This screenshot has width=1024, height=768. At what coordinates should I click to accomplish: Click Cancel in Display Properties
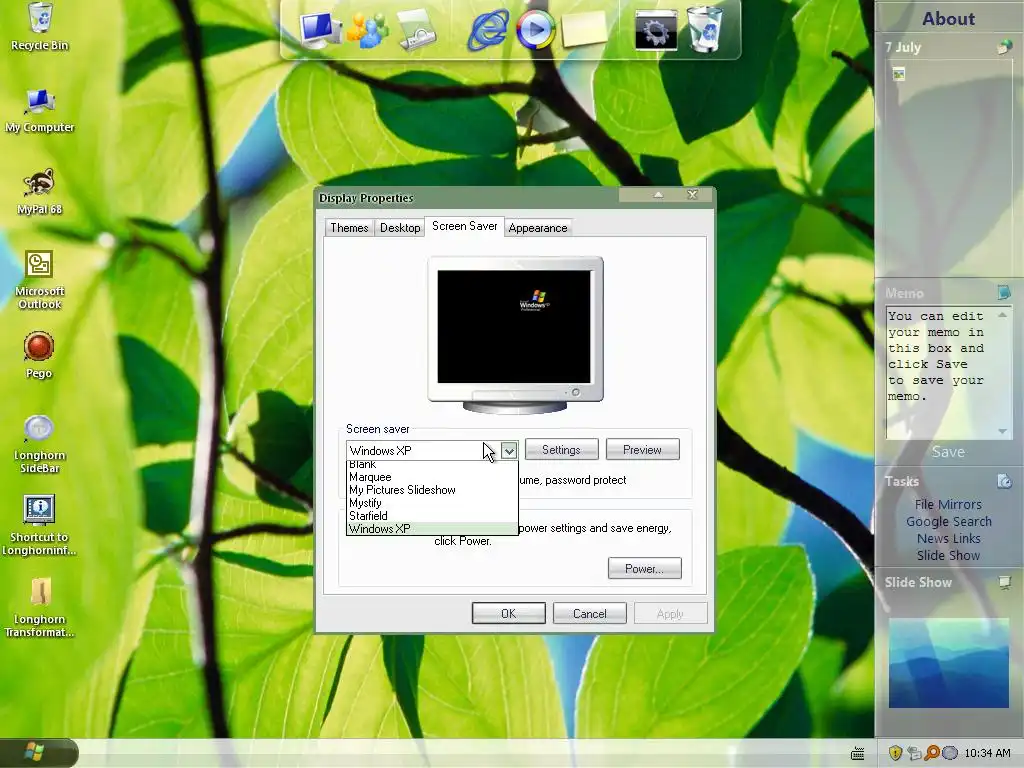(x=590, y=614)
